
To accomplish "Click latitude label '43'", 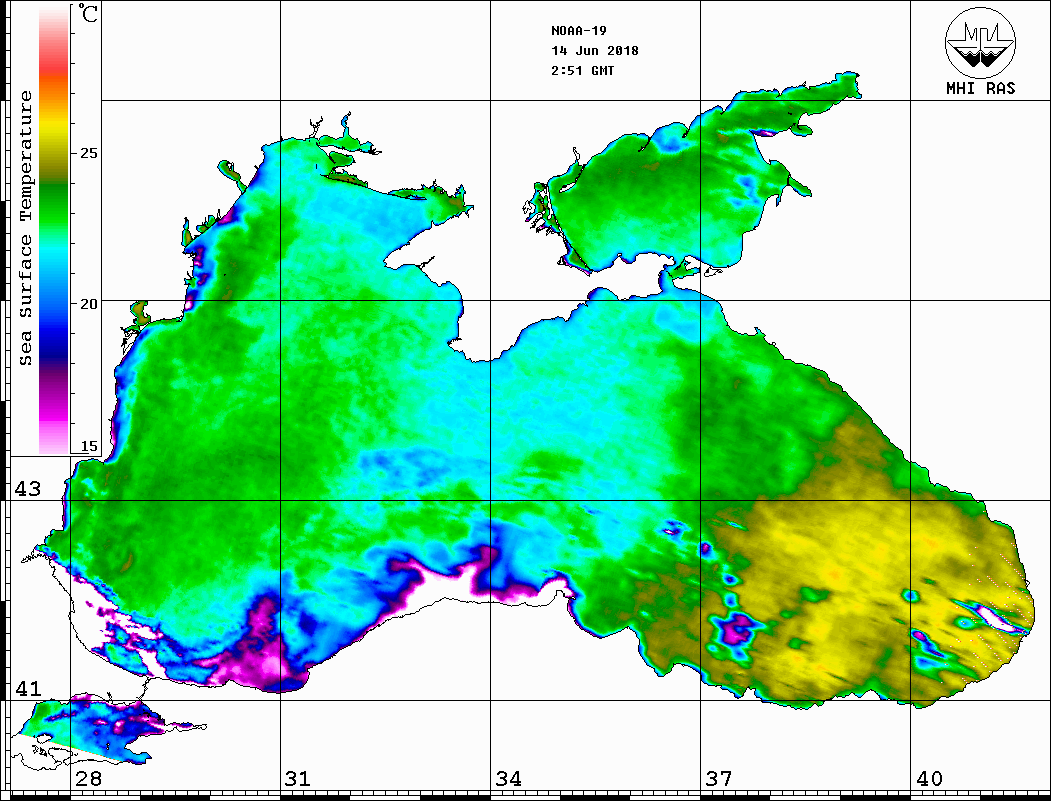I will coord(28,489).
